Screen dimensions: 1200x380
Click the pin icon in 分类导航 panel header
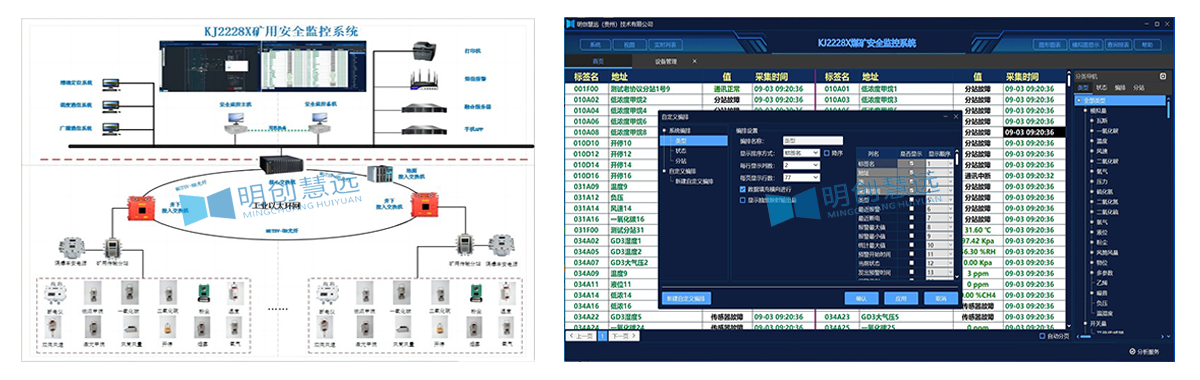1163,75
